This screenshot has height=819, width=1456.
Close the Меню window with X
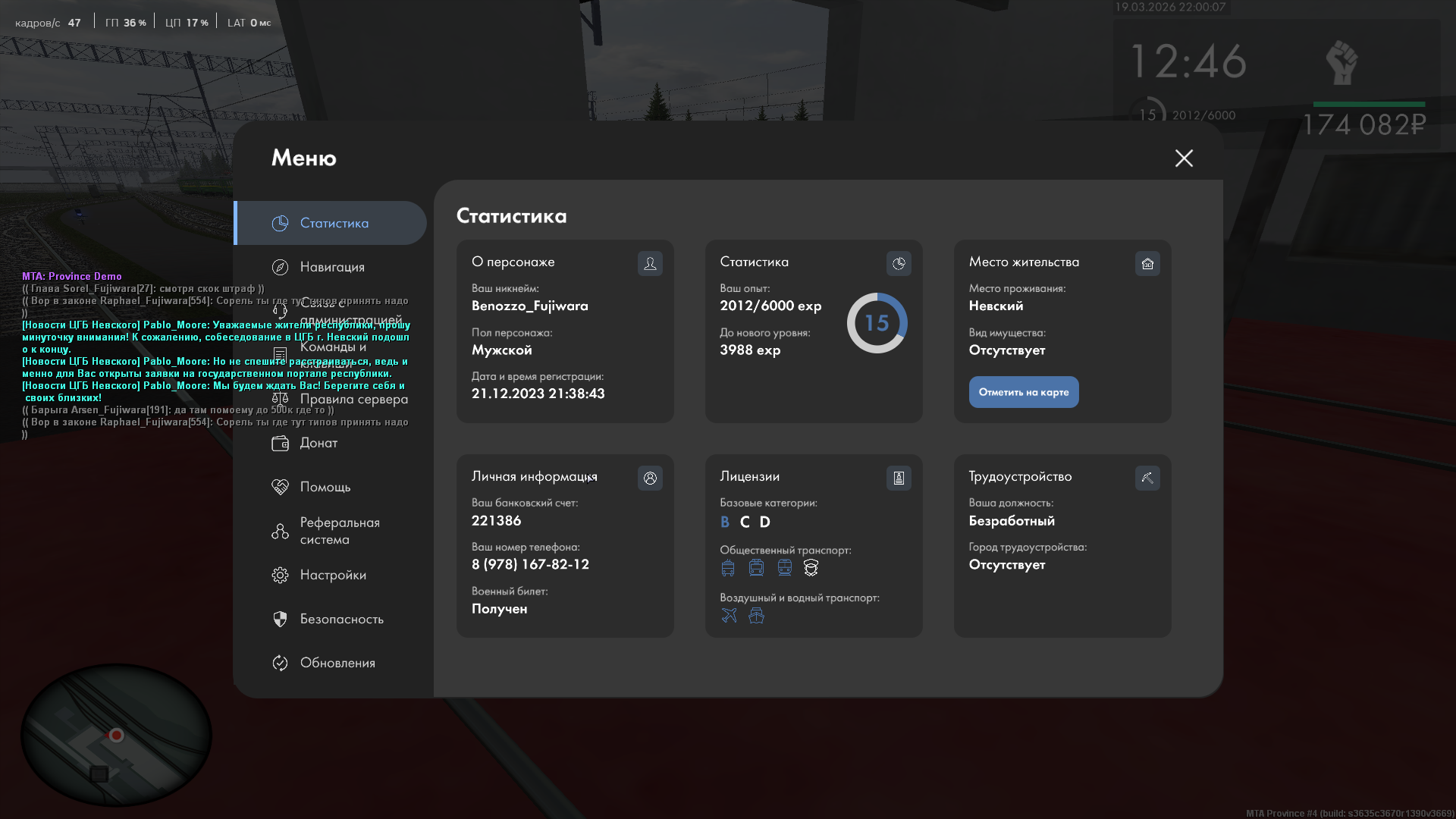point(1184,158)
